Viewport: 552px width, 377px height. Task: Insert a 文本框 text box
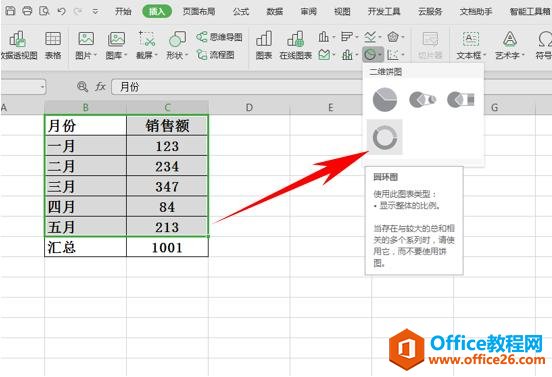(471, 45)
